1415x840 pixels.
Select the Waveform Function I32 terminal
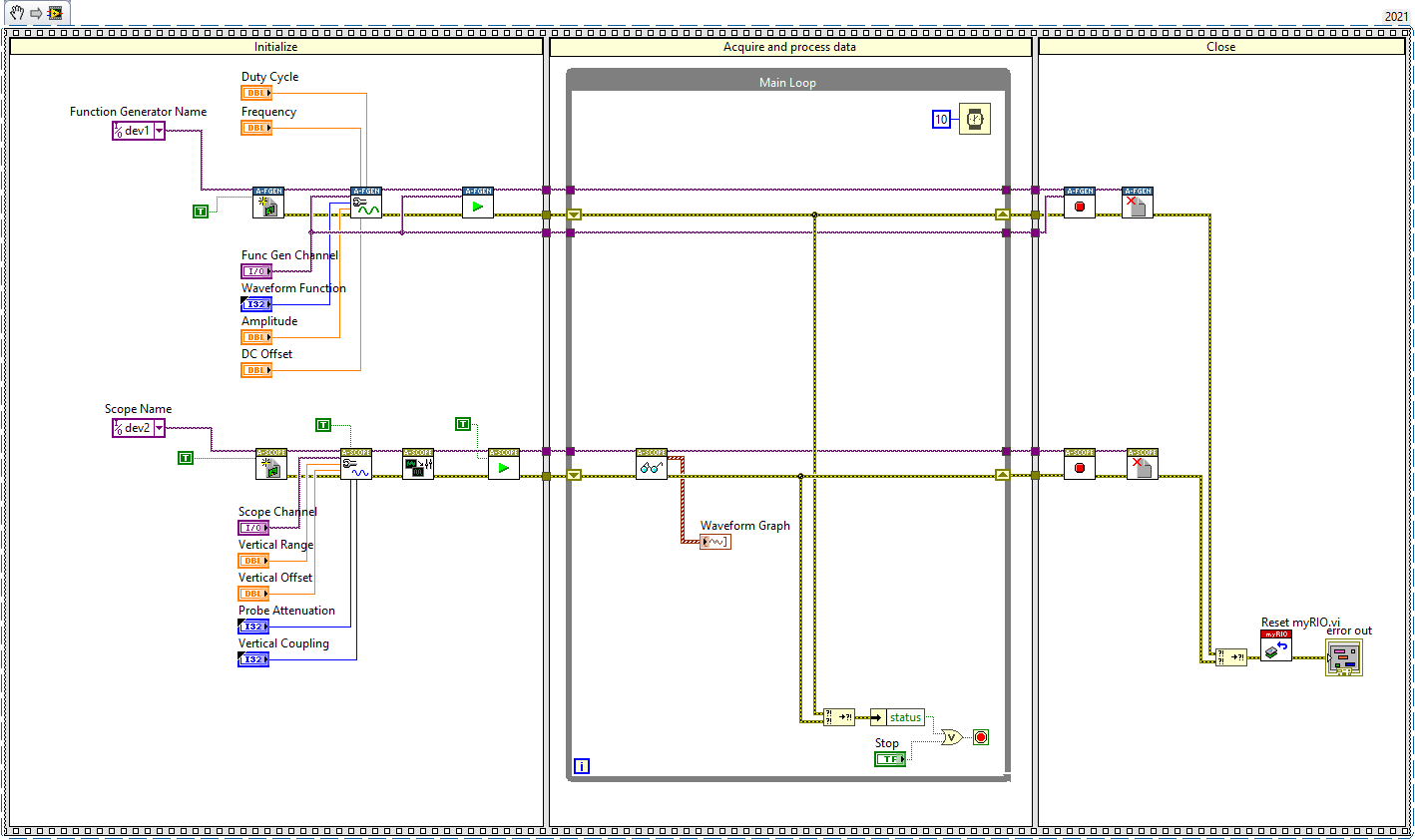coord(256,304)
